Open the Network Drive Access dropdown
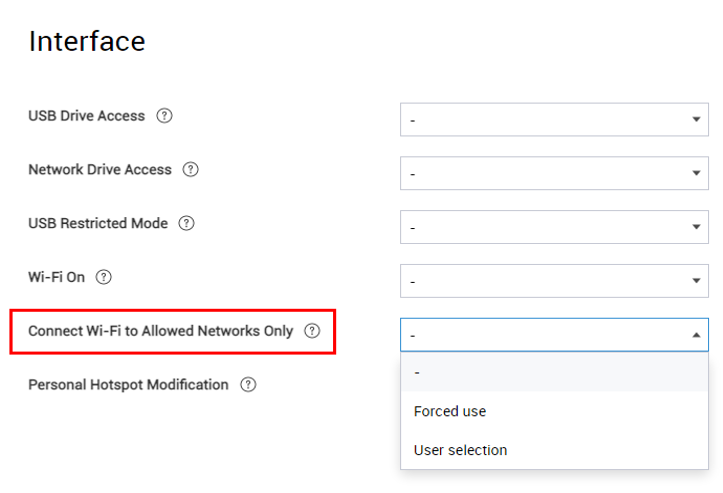 tap(554, 173)
